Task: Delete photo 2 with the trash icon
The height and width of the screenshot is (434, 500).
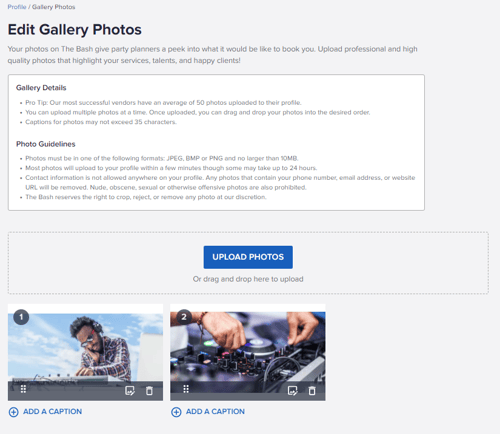Action: tap(312, 391)
